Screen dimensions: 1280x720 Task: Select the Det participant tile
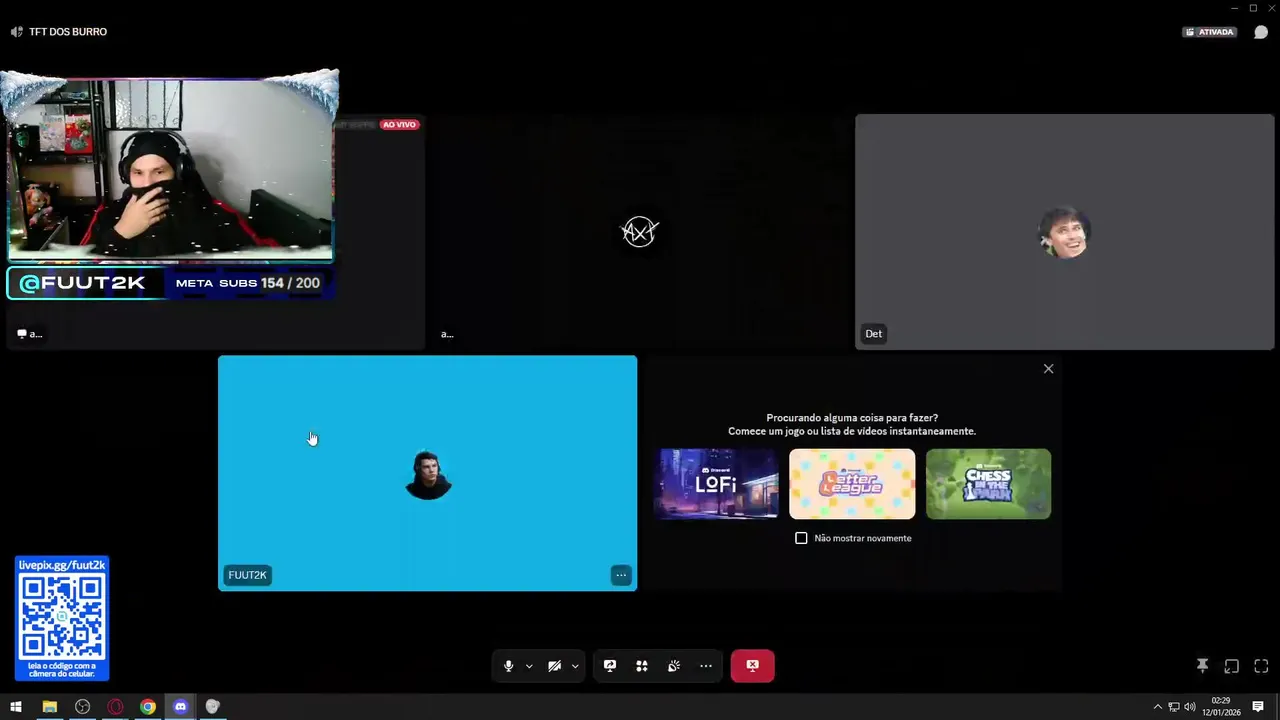pyautogui.click(x=1064, y=232)
